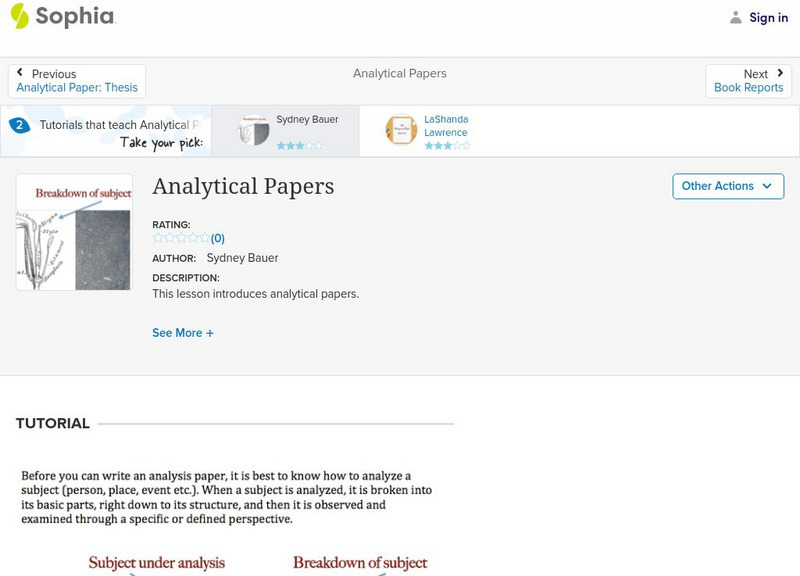
Task: Click the Other Actions chevron icon
Action: pos(766,186)
